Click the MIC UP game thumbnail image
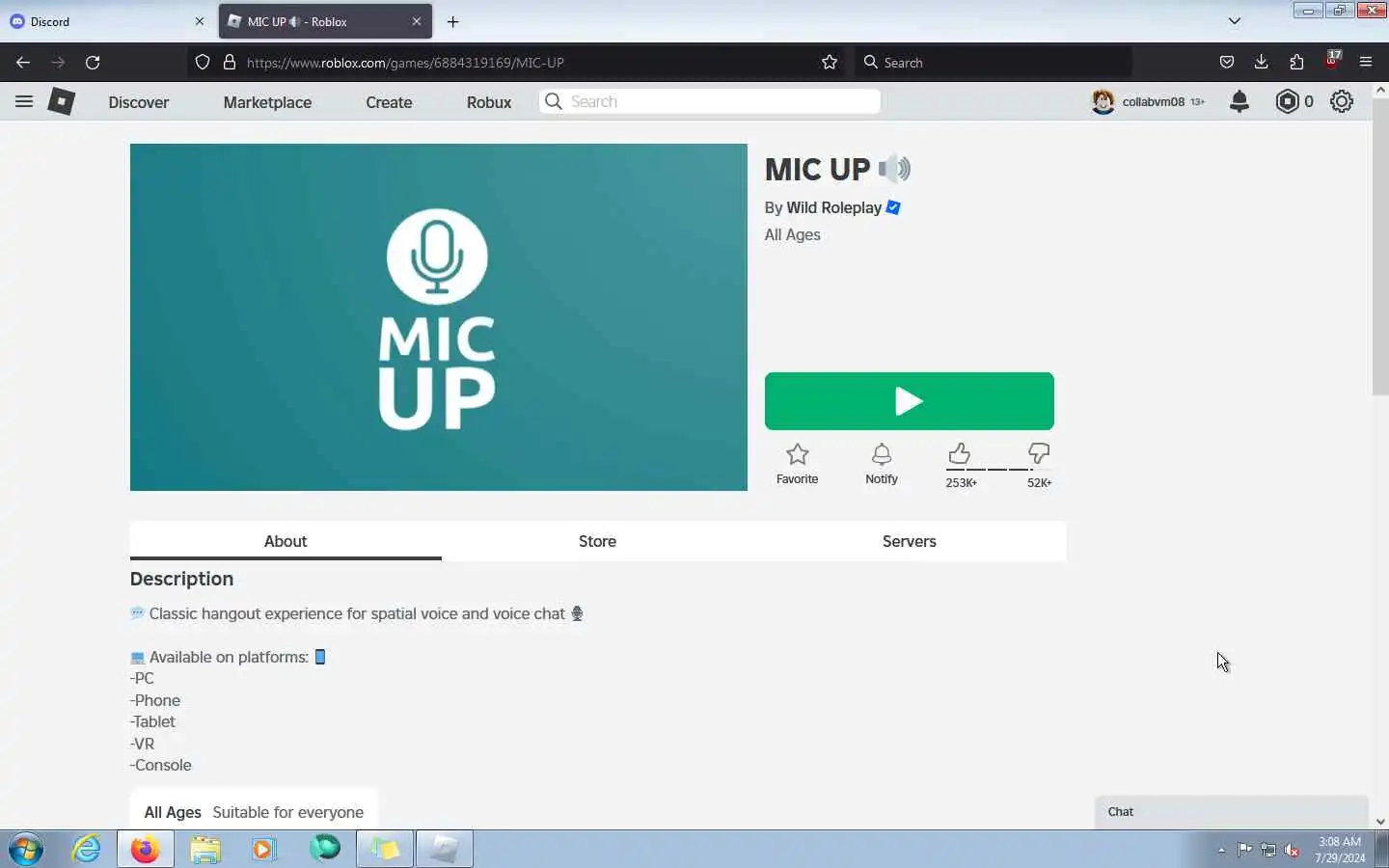1389x868 pixels. (439, 317)
